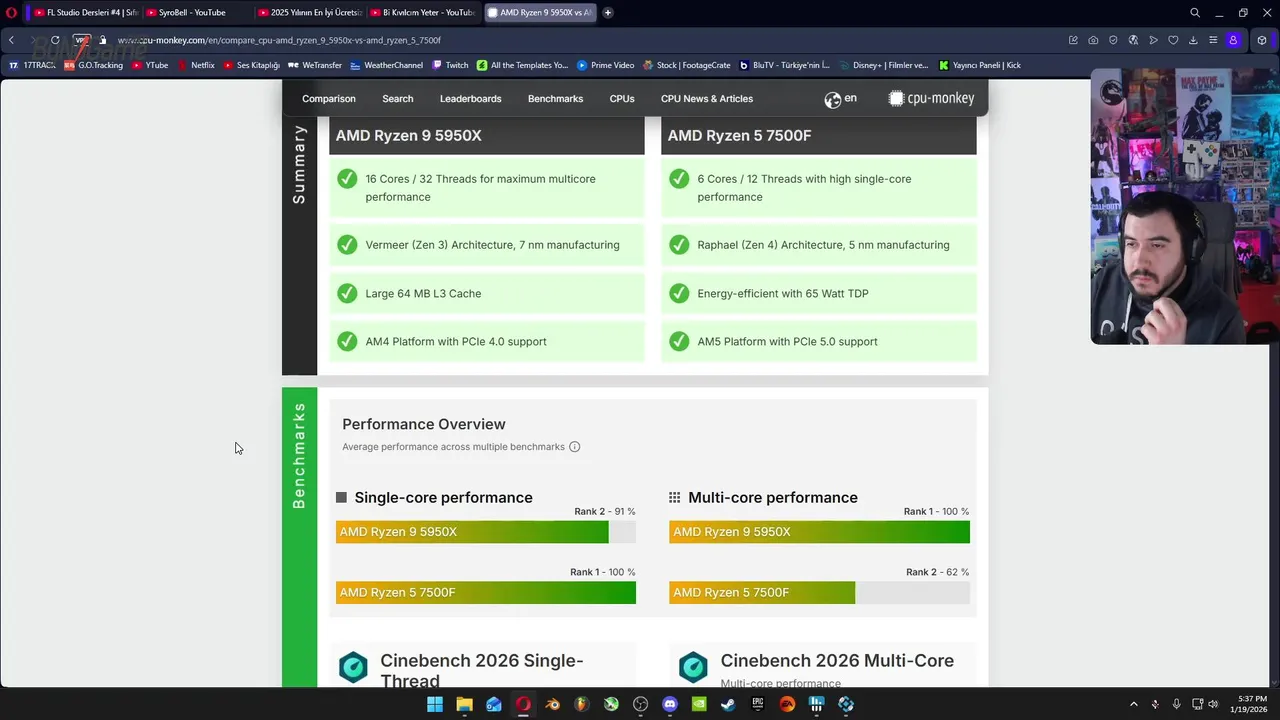Open the page translate globe icon
The height and width of the screenshot is (720, 1280).
point(1133,40)
